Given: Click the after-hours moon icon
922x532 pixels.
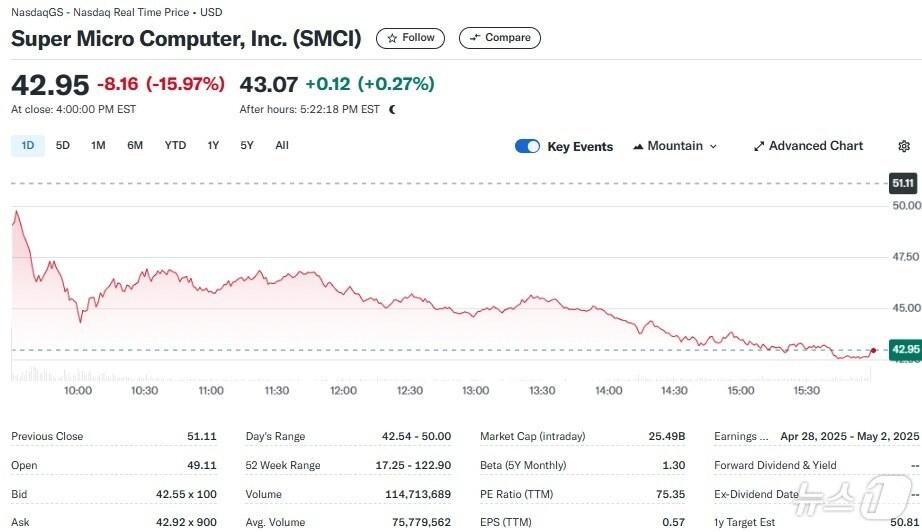Looking at the screenshot, I should point(392,109).
